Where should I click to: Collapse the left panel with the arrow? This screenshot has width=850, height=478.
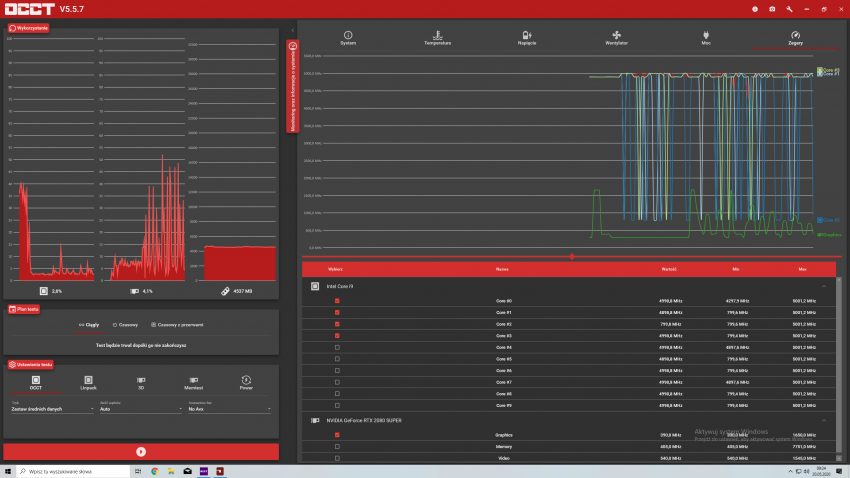point(293,30)
